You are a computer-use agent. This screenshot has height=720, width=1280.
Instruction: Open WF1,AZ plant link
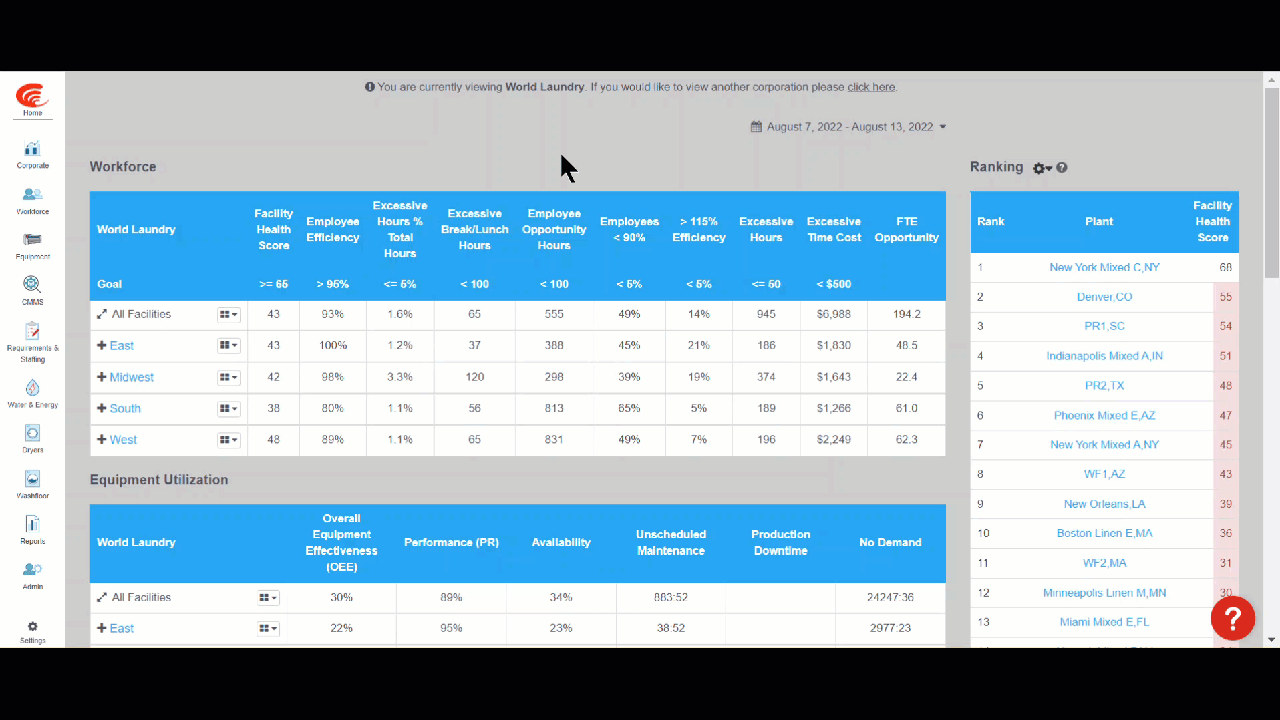[1104, 475]
